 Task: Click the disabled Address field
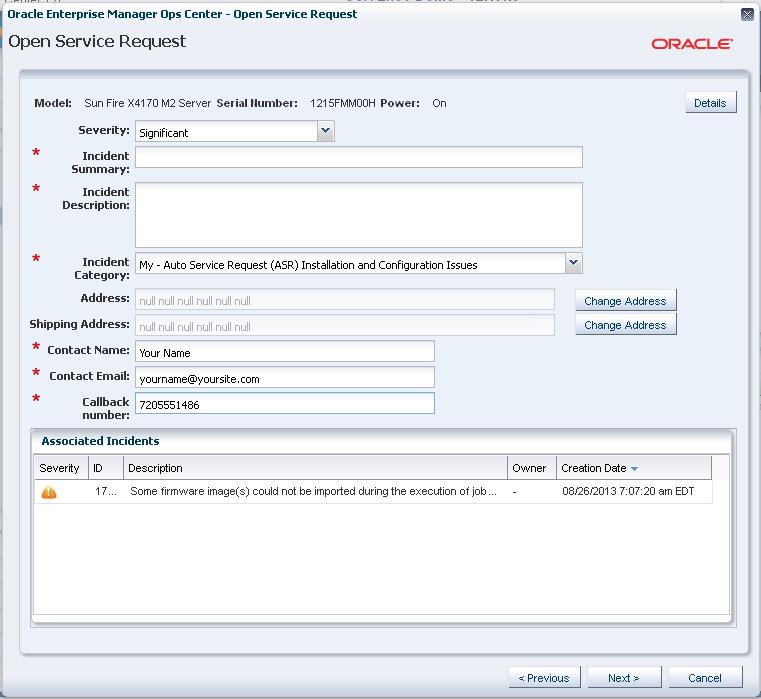(x=345, y=300)
